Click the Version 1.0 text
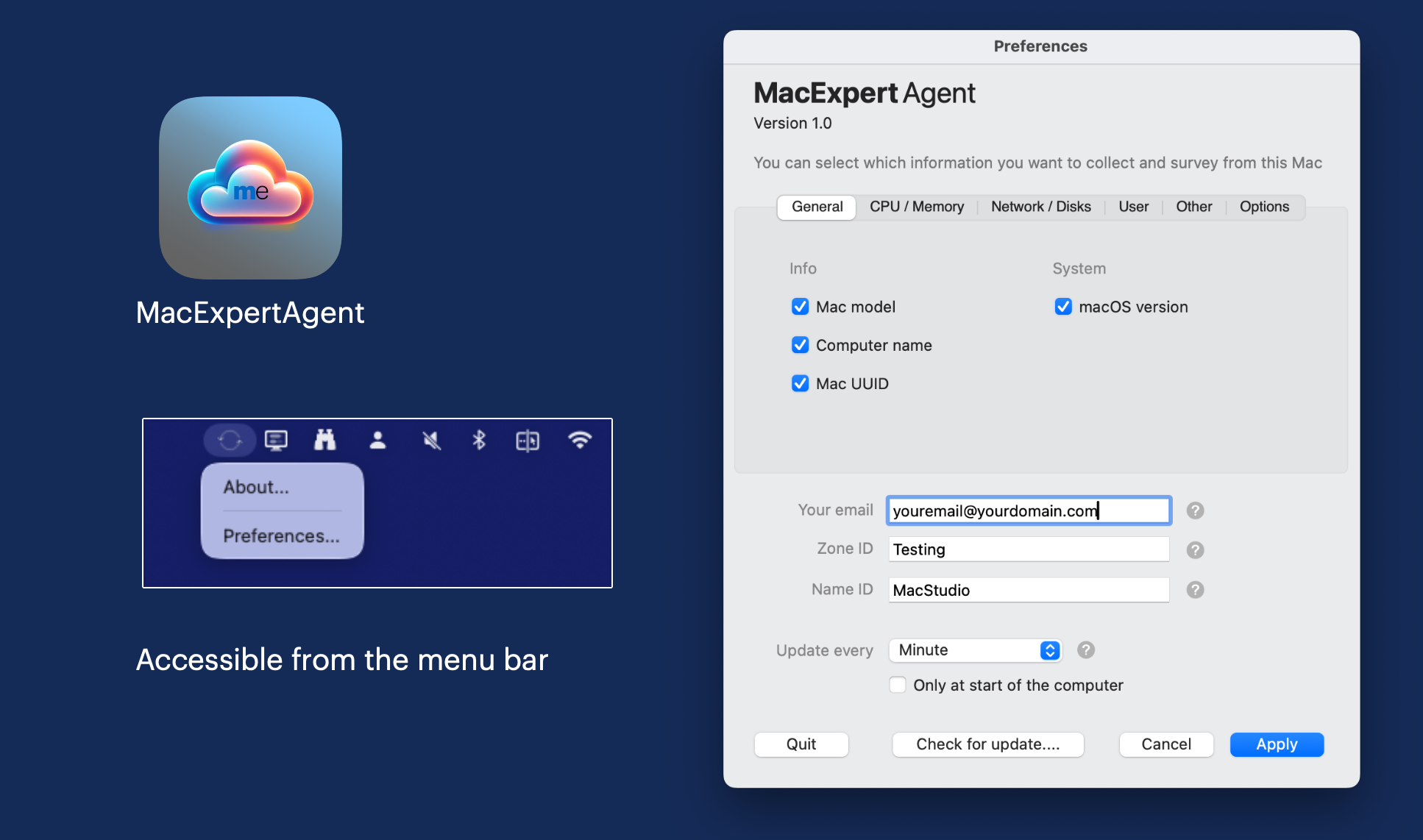The image size is (1423, 840). tap(792, 124)
